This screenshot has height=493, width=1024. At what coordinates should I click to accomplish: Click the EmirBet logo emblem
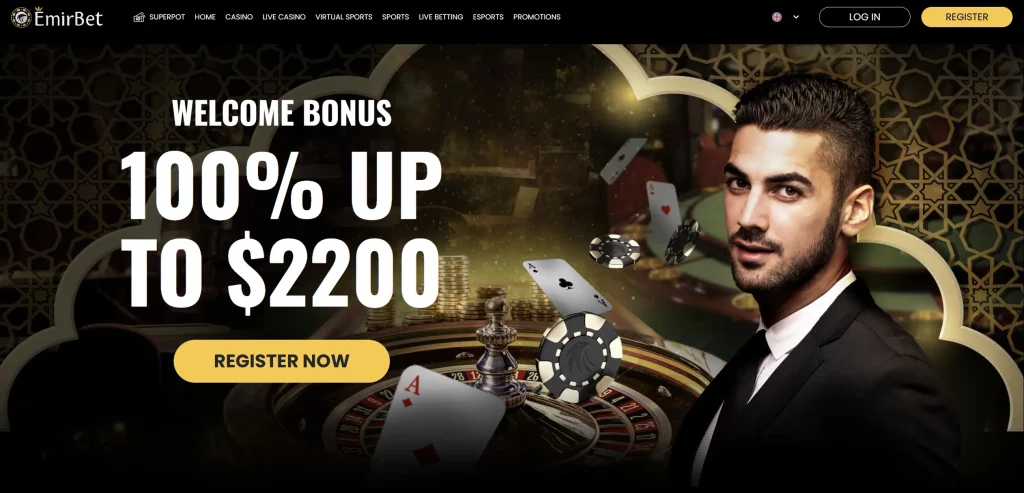21,17
